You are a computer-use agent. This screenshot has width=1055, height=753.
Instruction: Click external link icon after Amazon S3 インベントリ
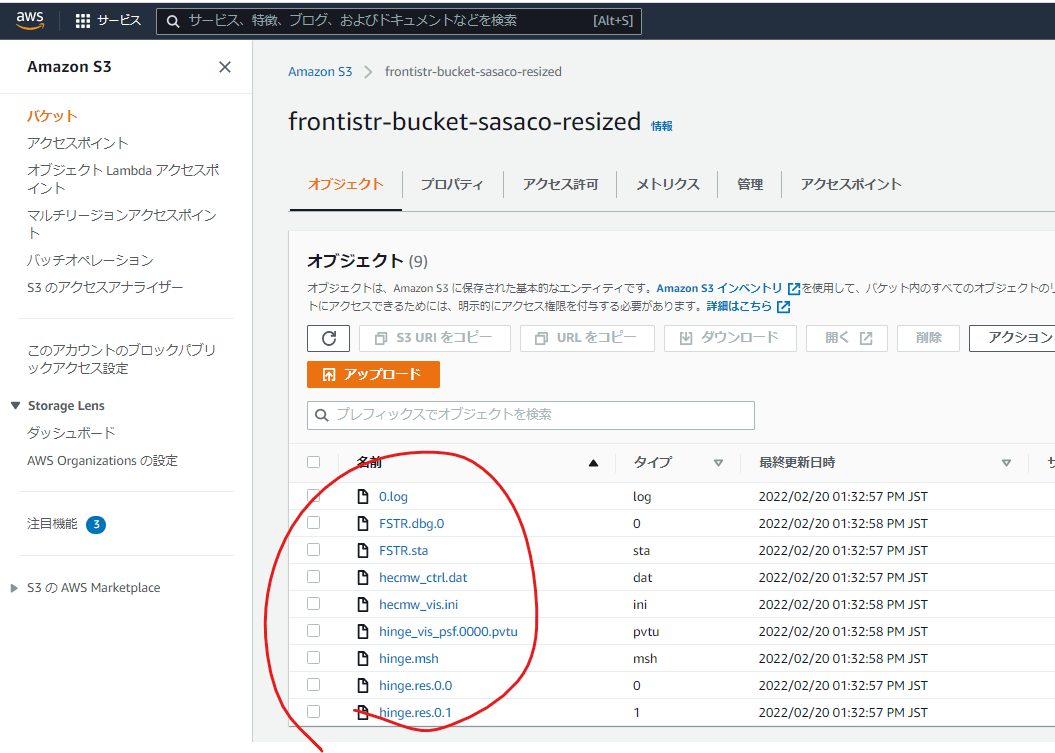tap(794, 289)
